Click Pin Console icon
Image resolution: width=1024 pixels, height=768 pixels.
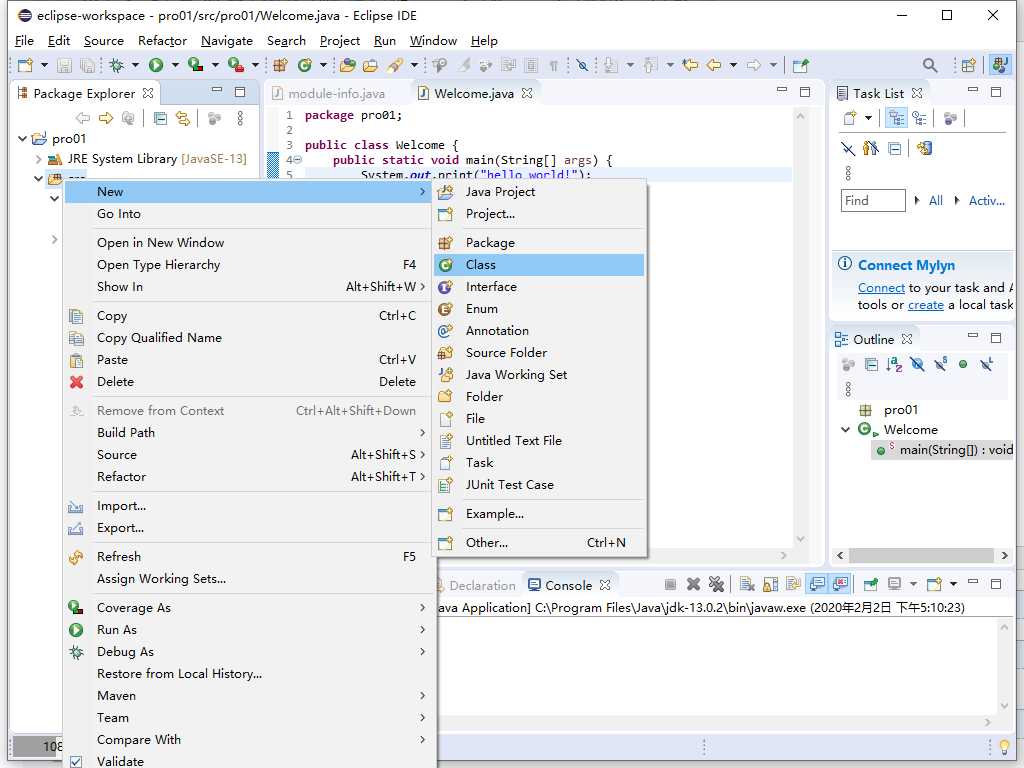[871, 584]
